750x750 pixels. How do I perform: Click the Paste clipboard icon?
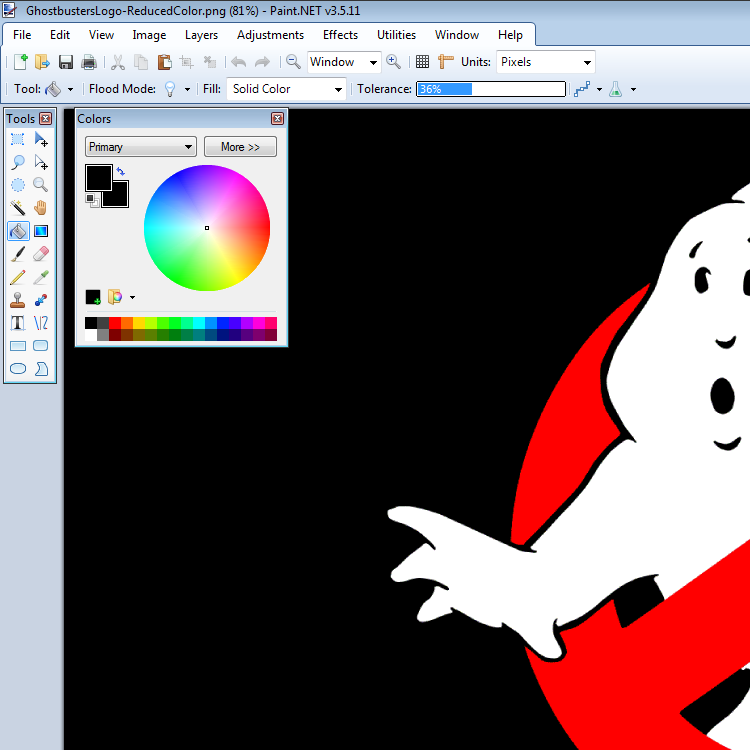pyautogui.click(x=165, y=62)
